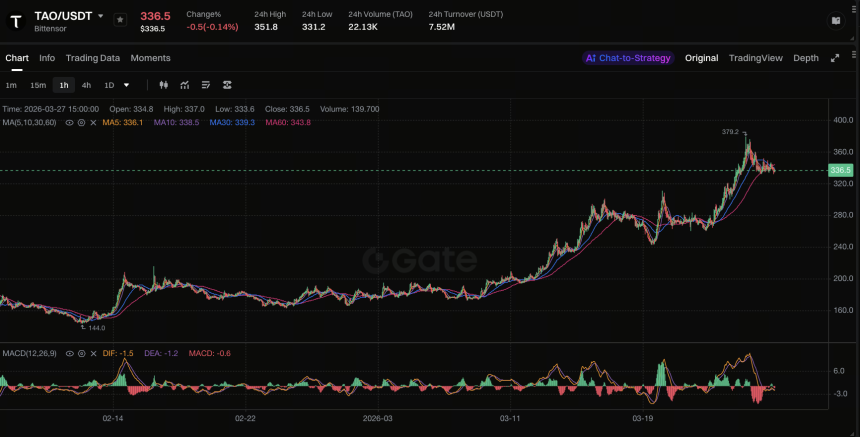Switch to TradingView chart mode
The width and height of the screenshot is (860, 437).
pyautogui.click(x=755, y=58)
